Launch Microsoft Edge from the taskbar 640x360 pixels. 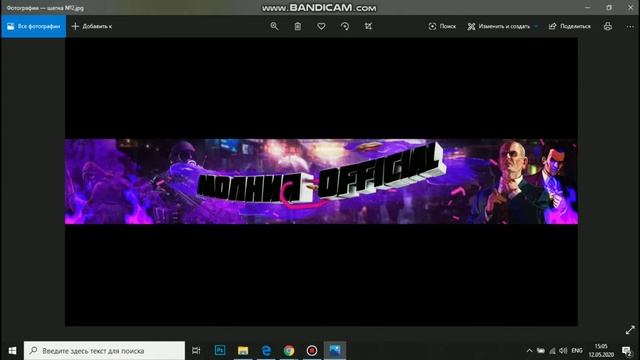(266, 351)
